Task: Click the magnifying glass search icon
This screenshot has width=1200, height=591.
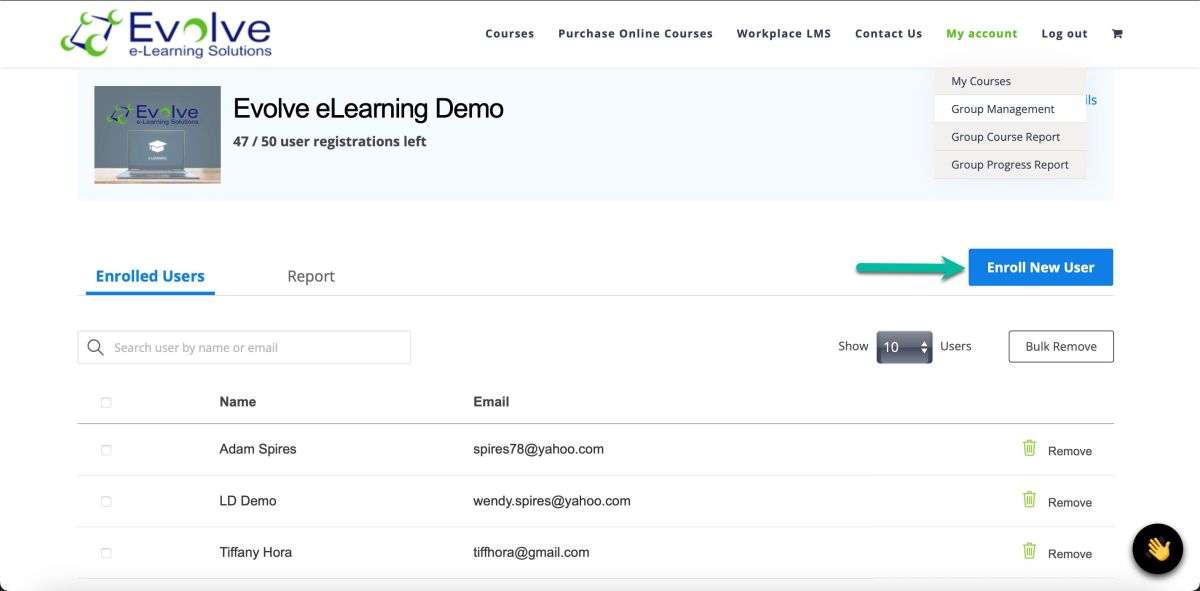Action: click(x=95, y=346)
